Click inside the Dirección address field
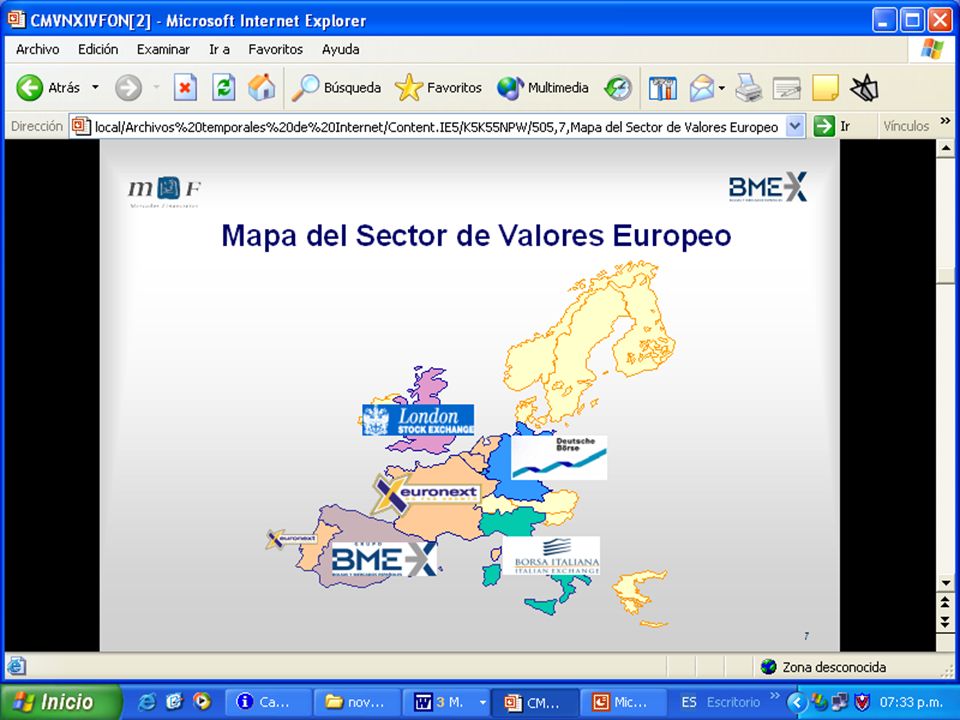The image size is (960, 720). [x=436, y=127]
